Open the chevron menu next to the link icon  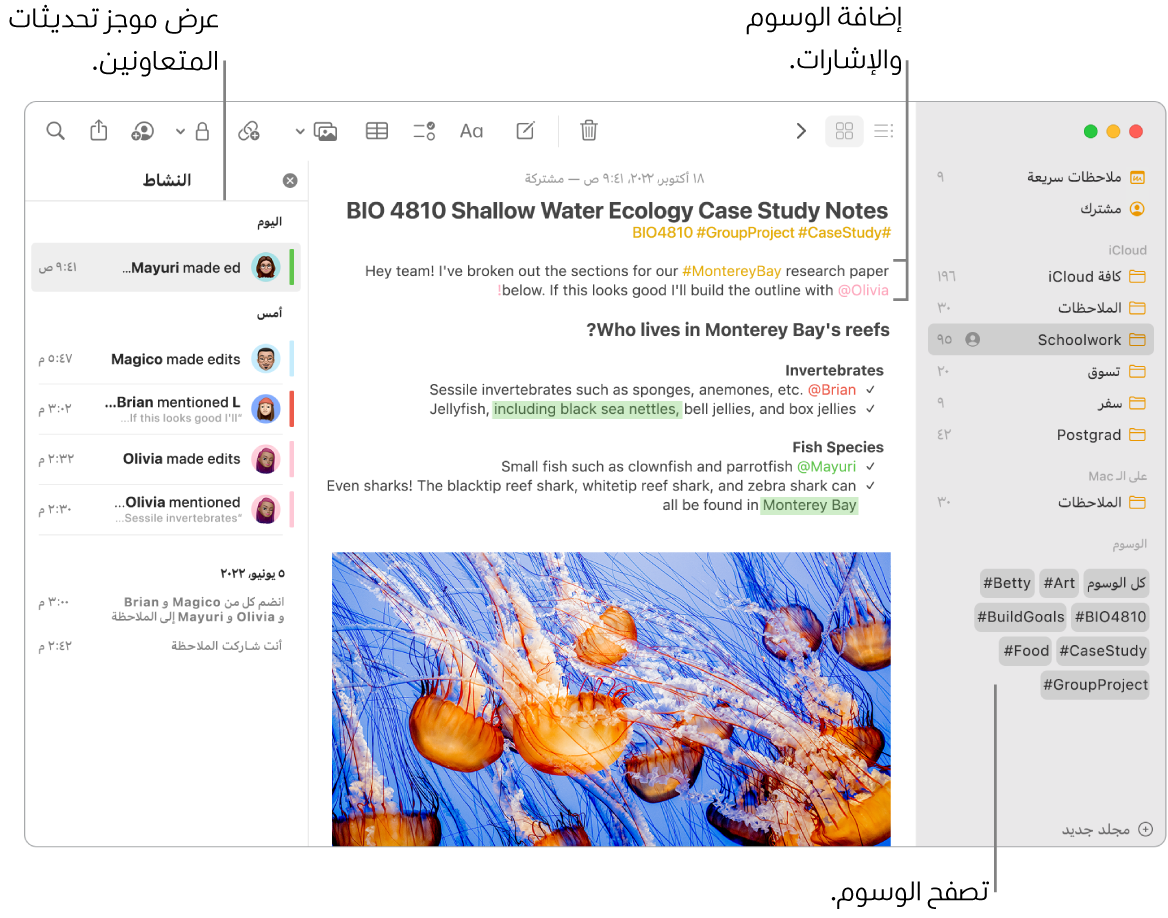[299, 131]
